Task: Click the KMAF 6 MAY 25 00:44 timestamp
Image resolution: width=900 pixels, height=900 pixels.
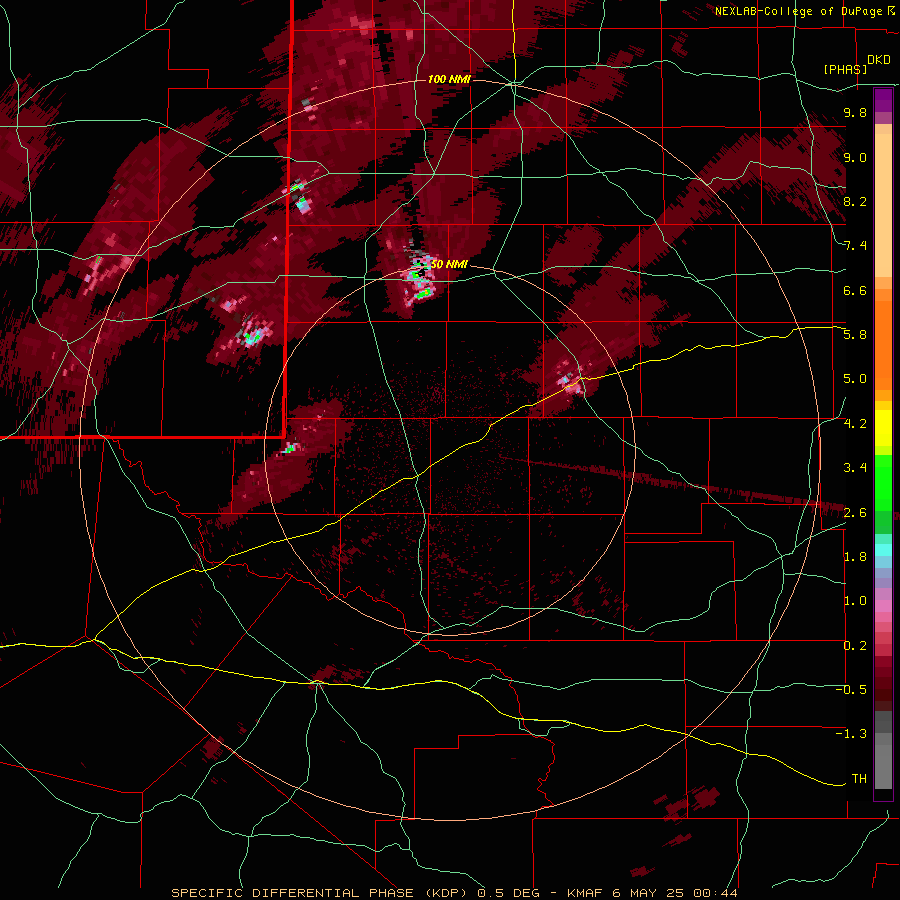Action: pos(652,893)
